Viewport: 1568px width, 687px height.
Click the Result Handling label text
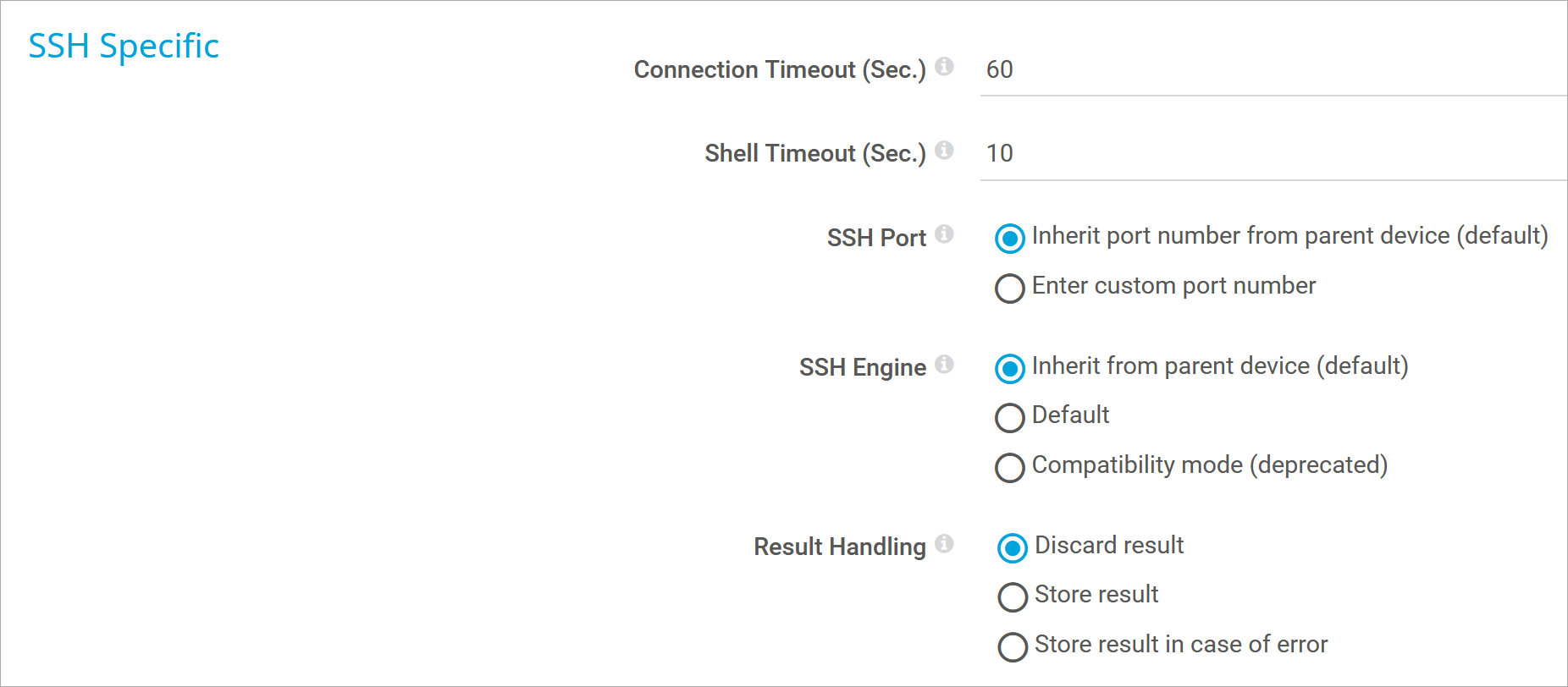[x=839, y=547]
